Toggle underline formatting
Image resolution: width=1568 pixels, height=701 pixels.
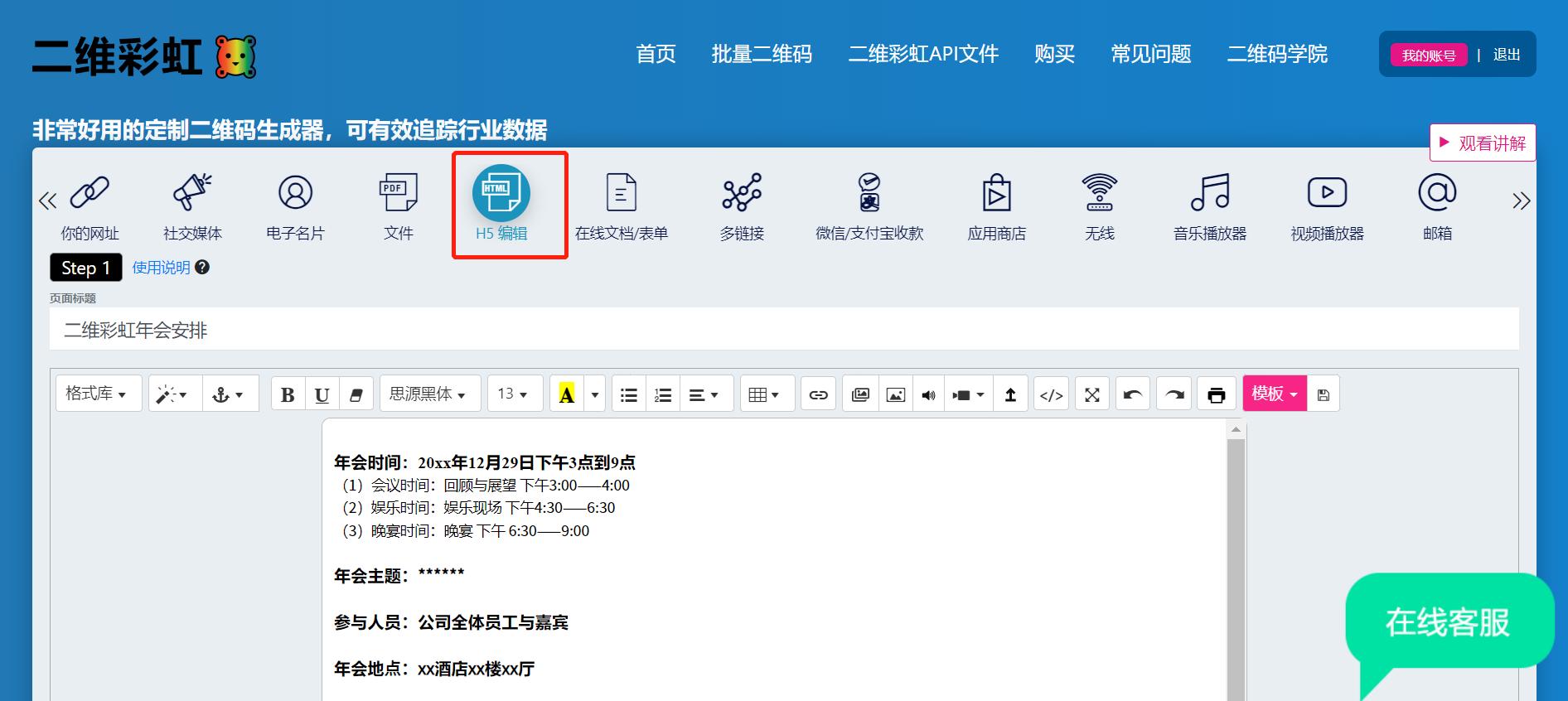pyautogui.click(x=322, y=394)
